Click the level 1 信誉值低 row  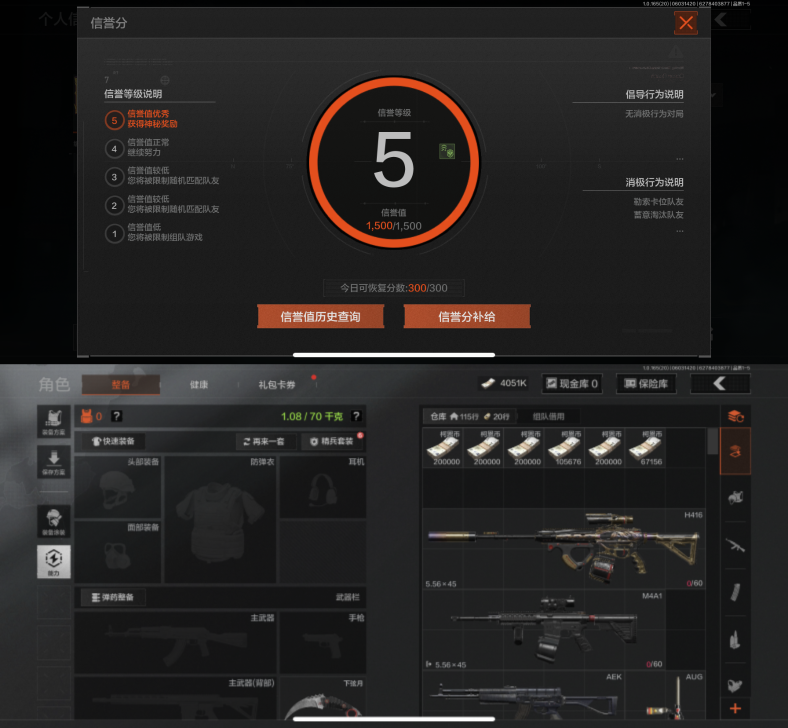click(x=154, y=233)
